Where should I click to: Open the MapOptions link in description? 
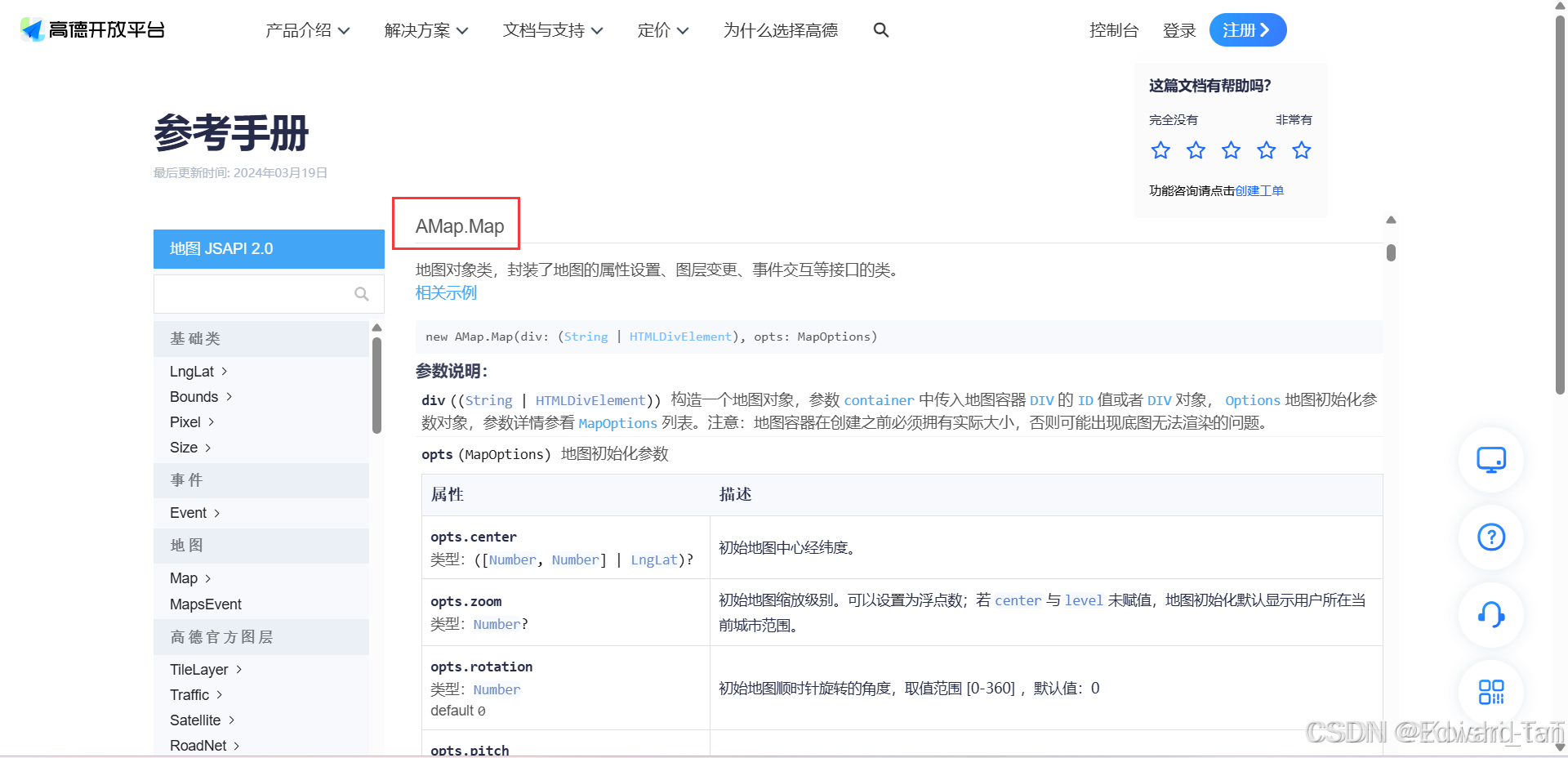click(x=617, y=423)
